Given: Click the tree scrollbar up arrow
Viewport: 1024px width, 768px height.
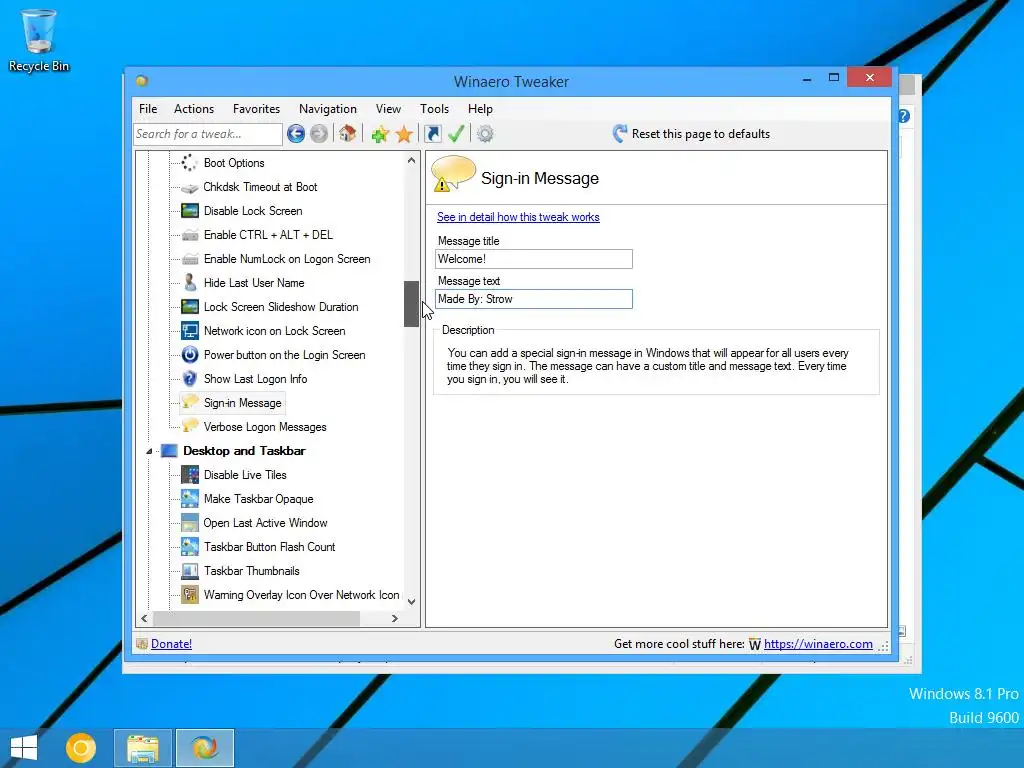Looking at the screenshot, I should click(411, 160).
